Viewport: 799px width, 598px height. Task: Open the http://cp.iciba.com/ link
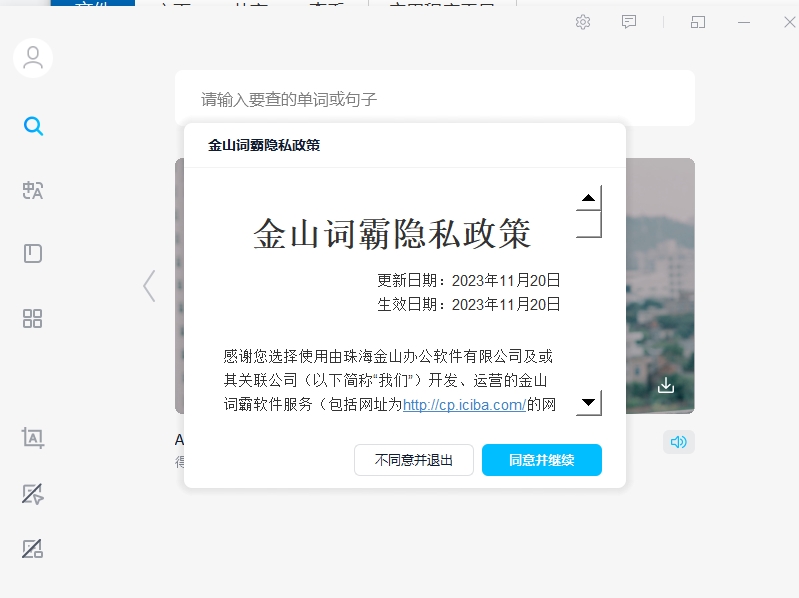click(x=464, y=405)
